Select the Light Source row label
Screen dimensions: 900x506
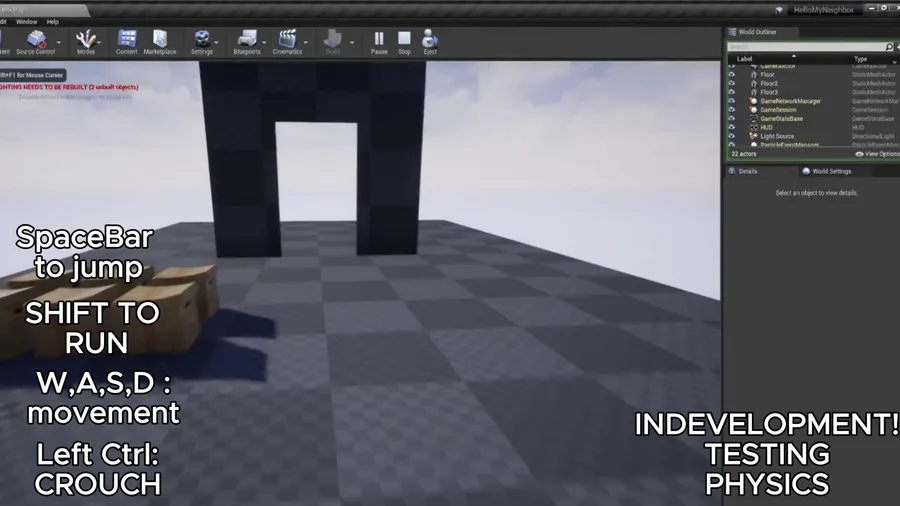777,136
